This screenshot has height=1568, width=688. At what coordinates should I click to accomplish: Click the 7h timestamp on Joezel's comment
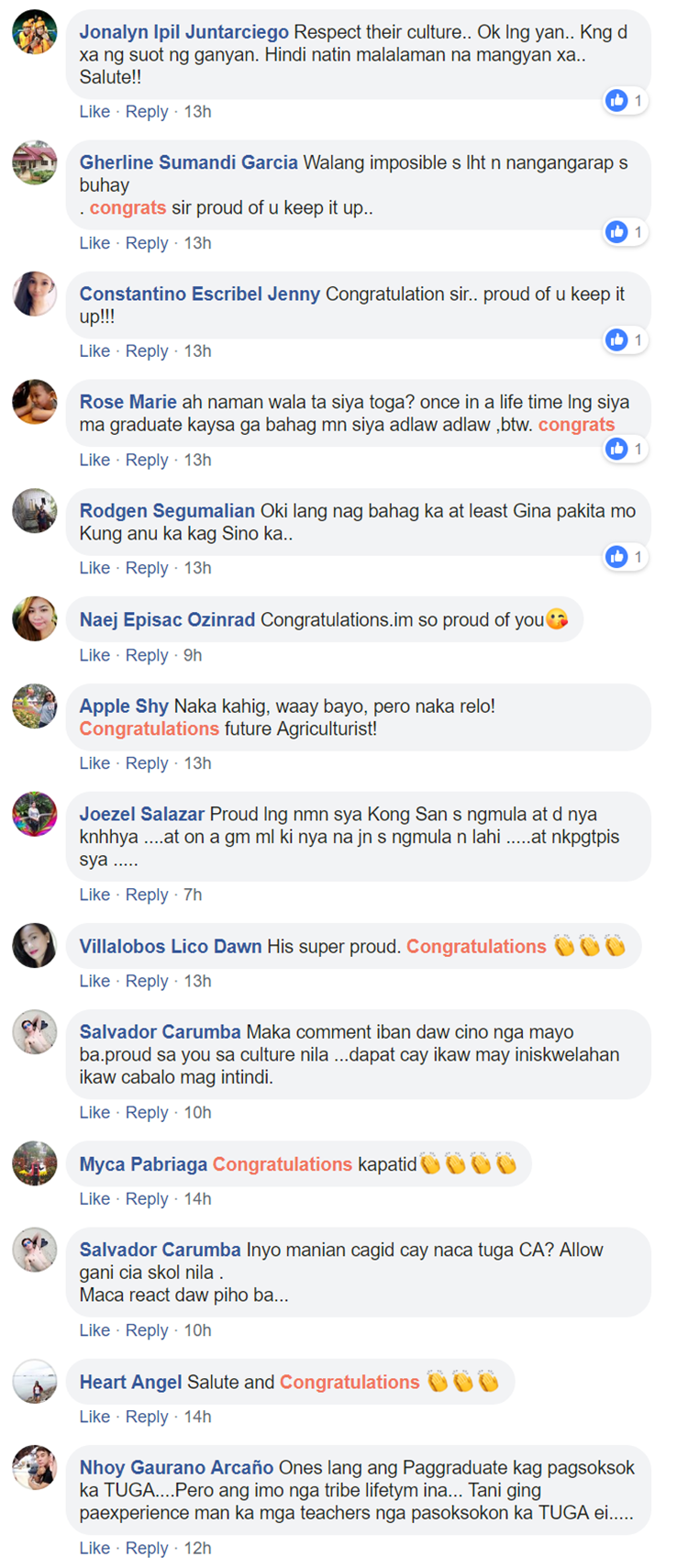193,895
